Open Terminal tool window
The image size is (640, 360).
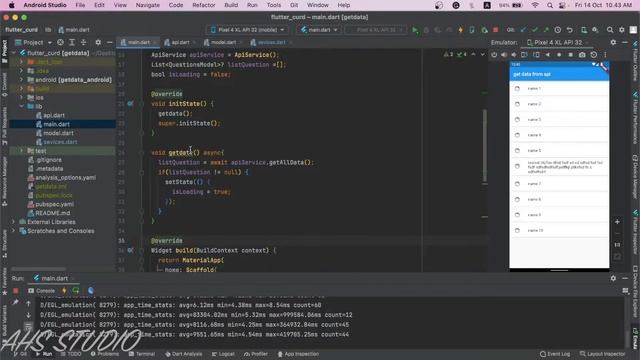142,354
